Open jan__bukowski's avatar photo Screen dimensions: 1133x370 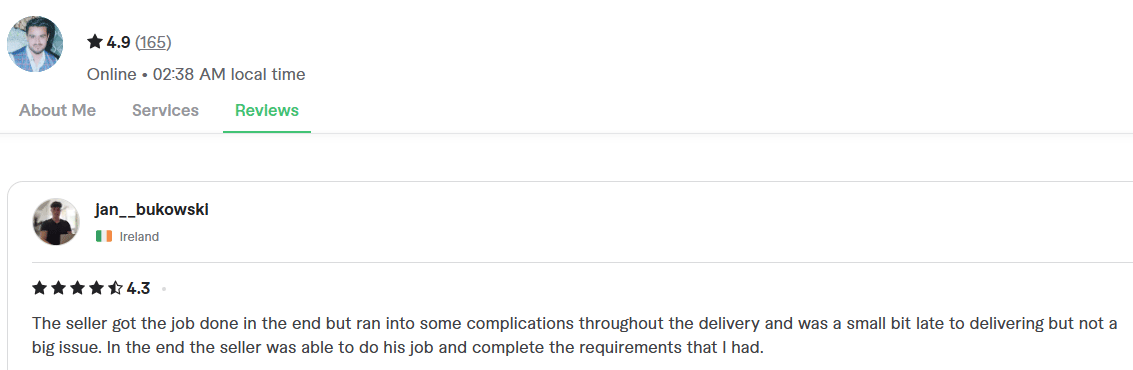click(x=56, y=222)
